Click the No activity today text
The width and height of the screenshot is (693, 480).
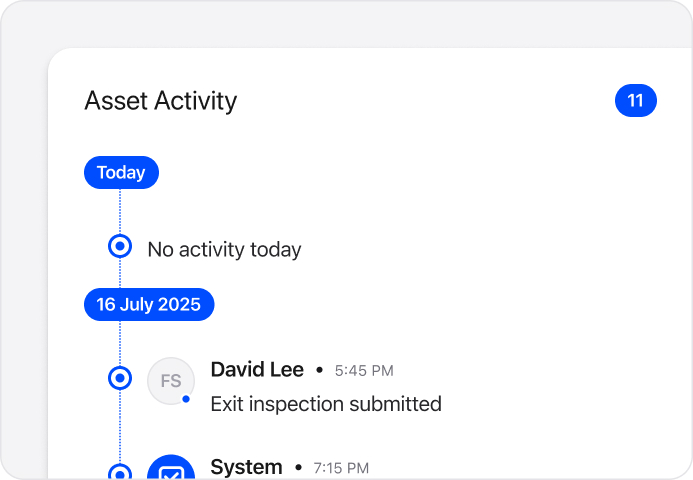pos(225,250)
